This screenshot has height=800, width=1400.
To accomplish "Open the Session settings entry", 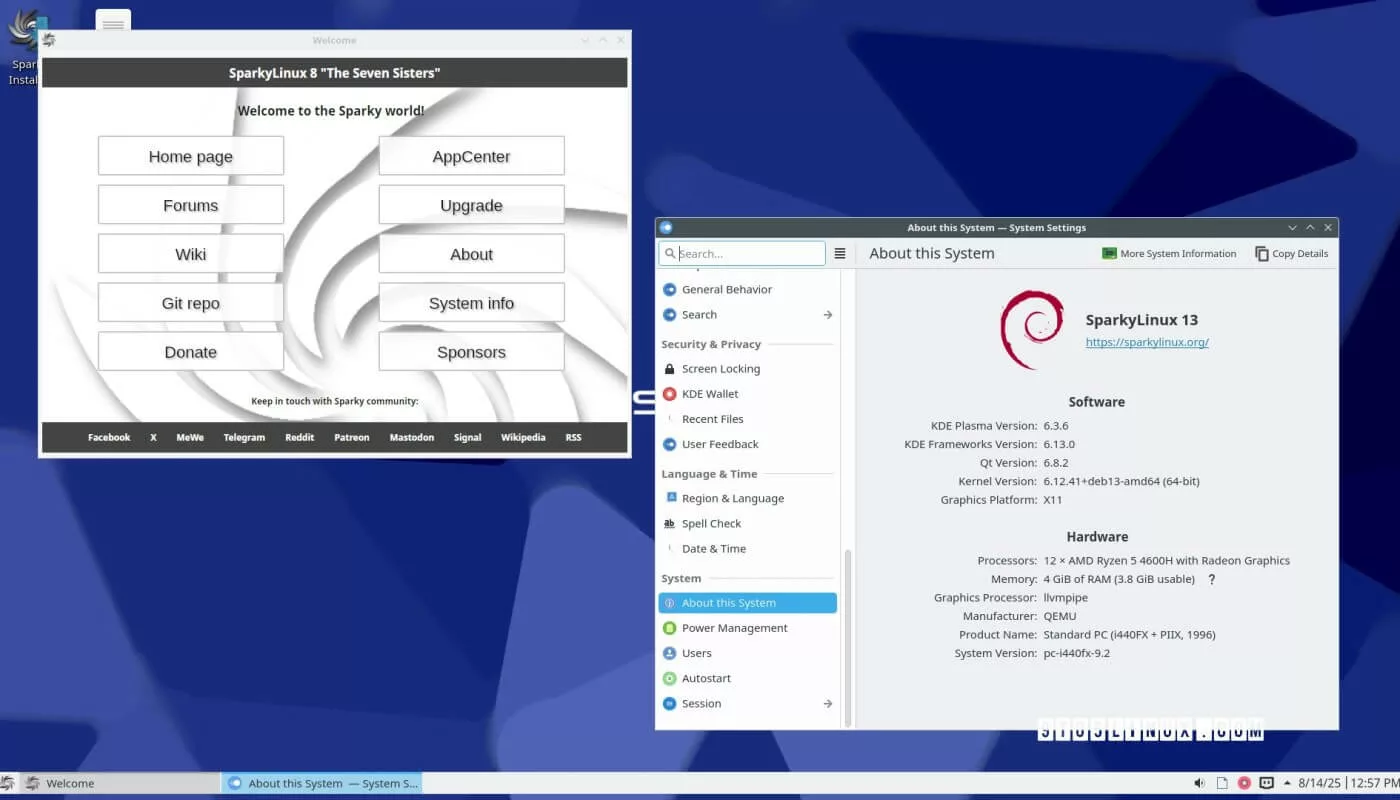I will point(748,704).
